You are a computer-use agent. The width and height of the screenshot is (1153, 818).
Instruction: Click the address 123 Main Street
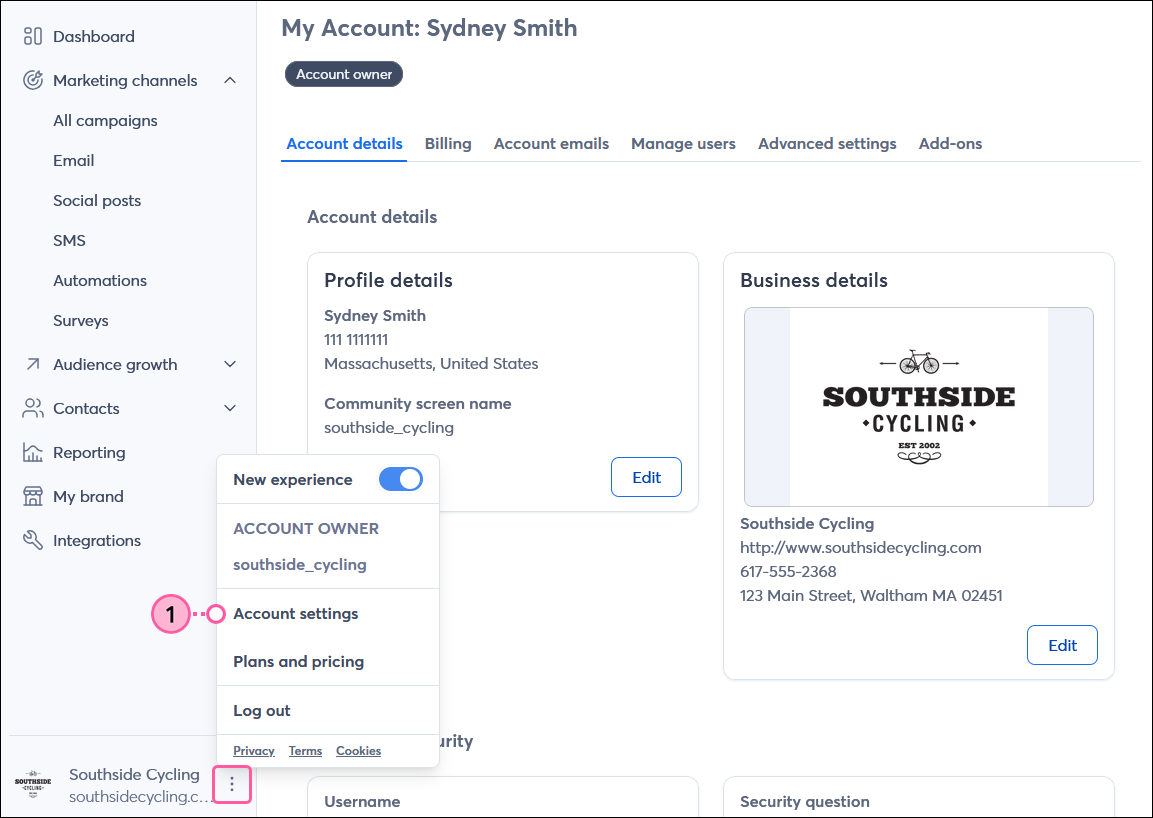(x=871, y=595)
